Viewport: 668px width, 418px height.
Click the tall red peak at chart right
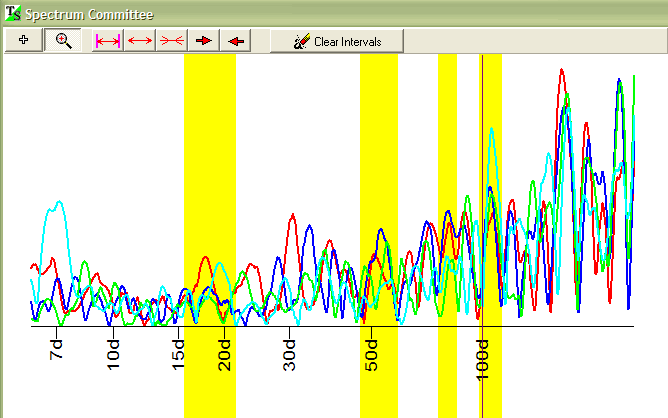coord(562,70)
